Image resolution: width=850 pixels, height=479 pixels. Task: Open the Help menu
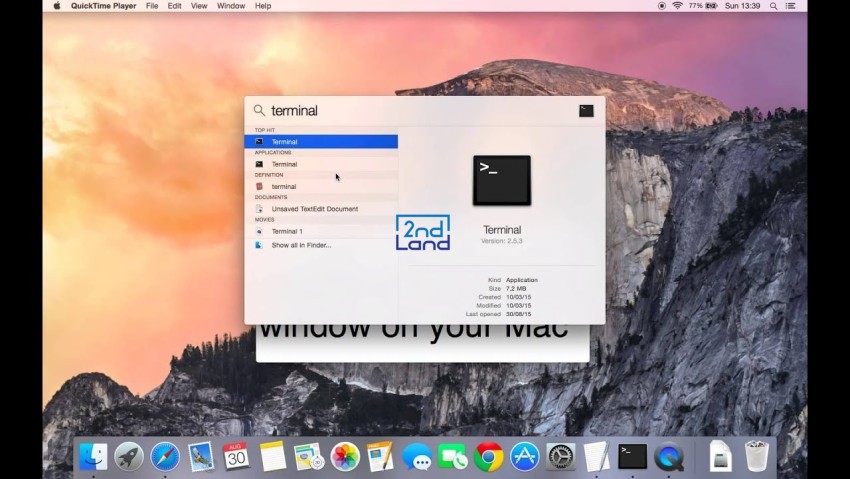[x=263, y=6]
